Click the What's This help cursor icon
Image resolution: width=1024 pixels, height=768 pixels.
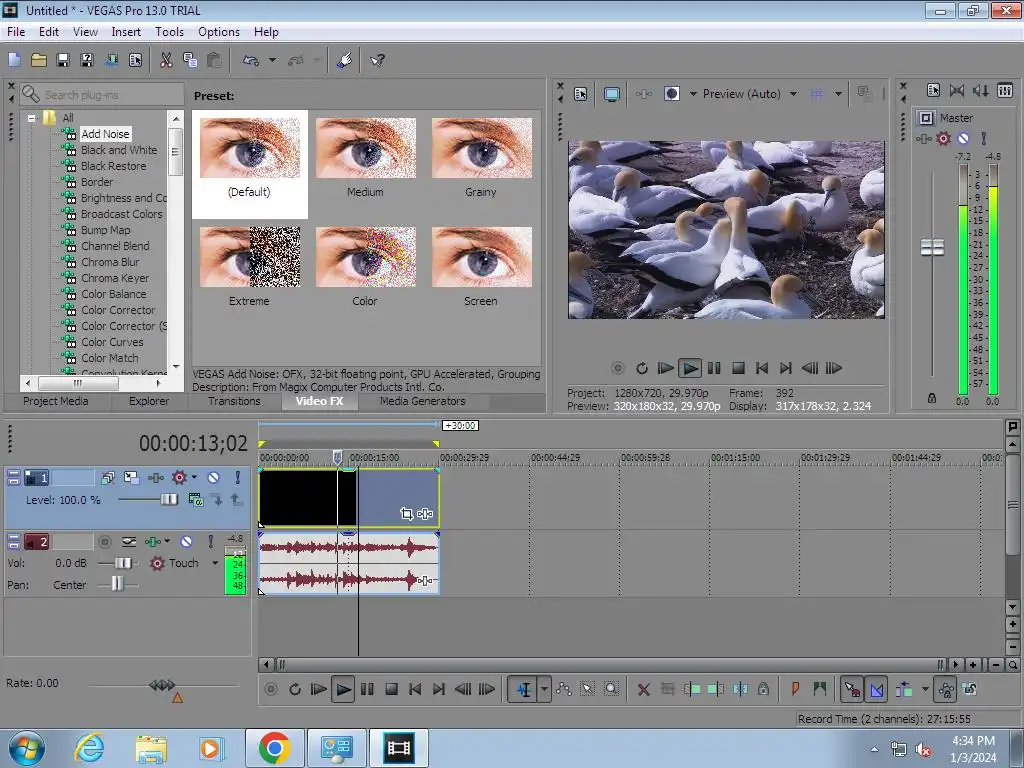tap(377, 60)
